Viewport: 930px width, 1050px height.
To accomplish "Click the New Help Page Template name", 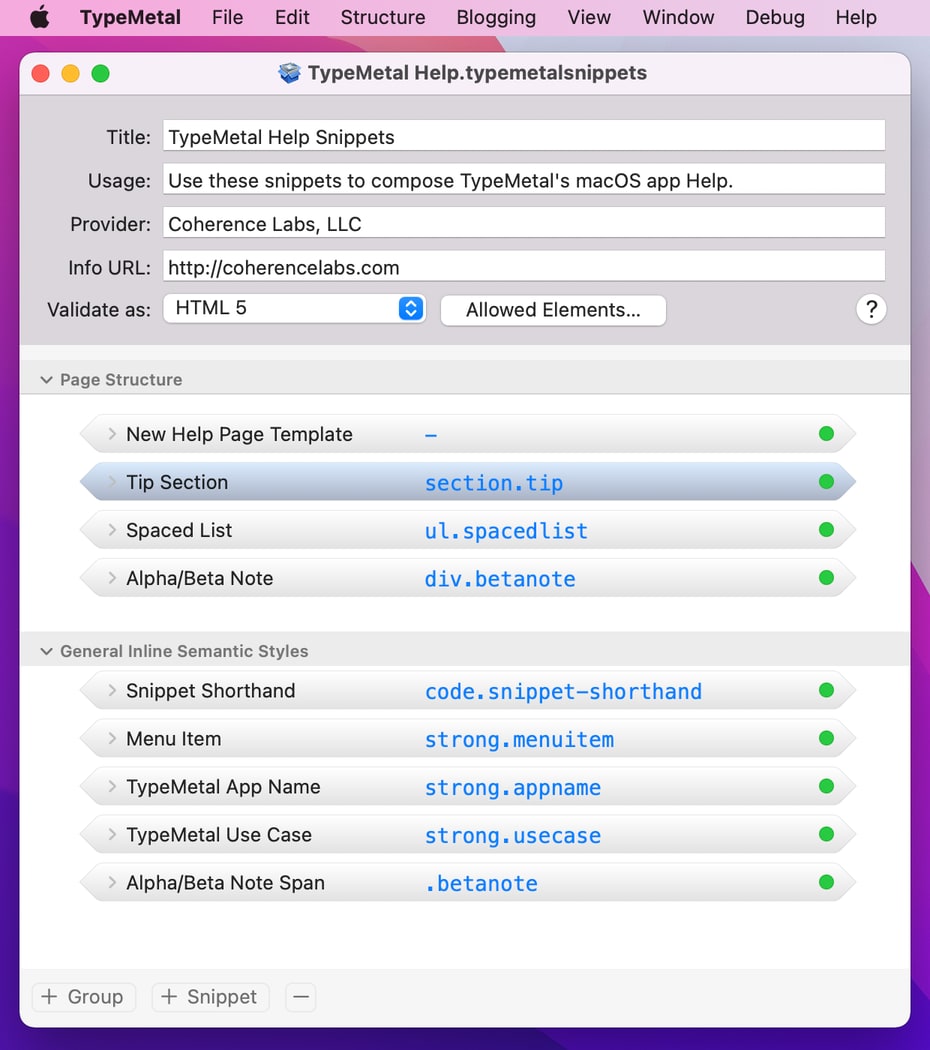I will [x=239, y=435].
